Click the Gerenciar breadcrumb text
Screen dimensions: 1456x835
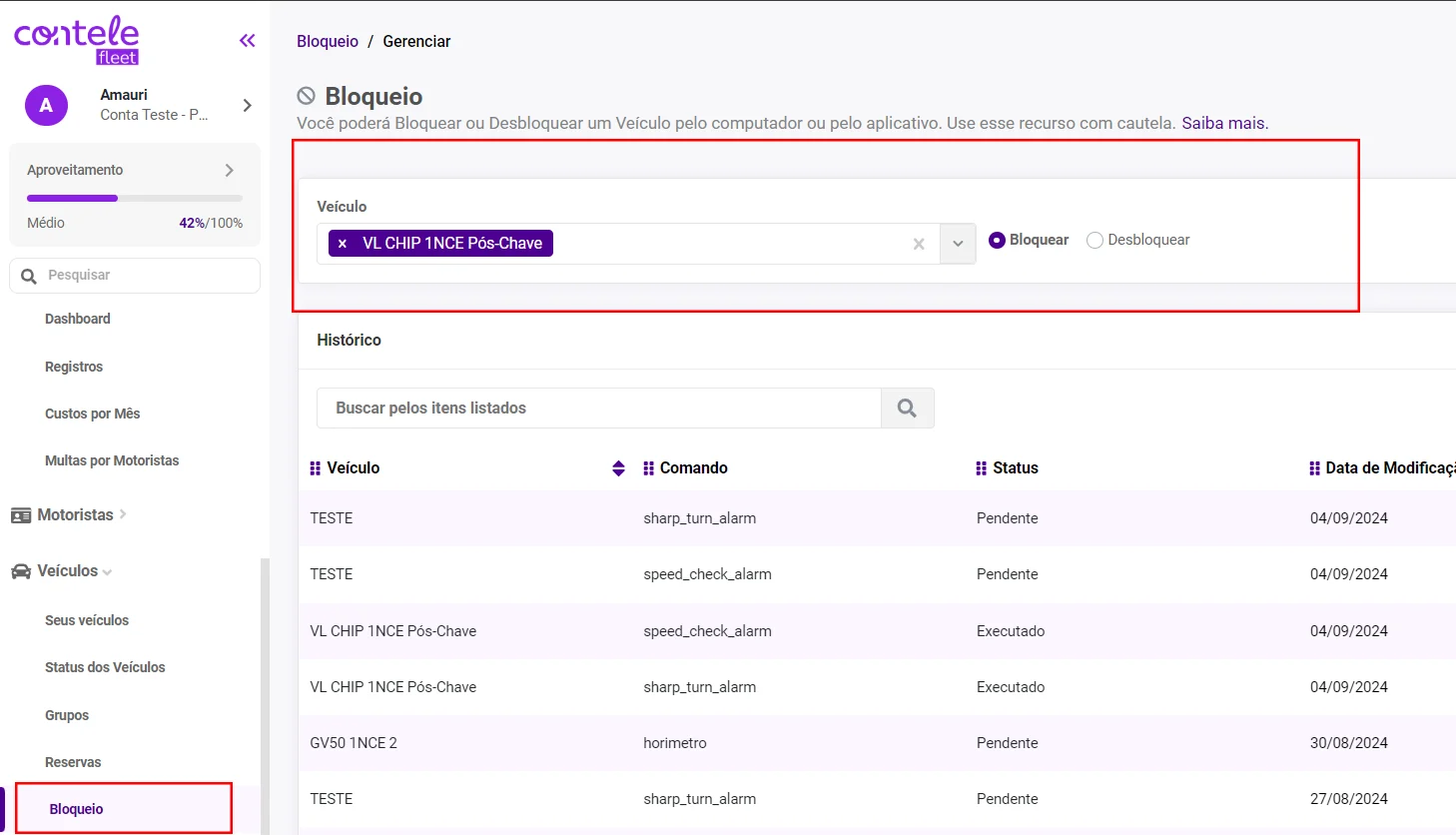[x=416, y=41]
